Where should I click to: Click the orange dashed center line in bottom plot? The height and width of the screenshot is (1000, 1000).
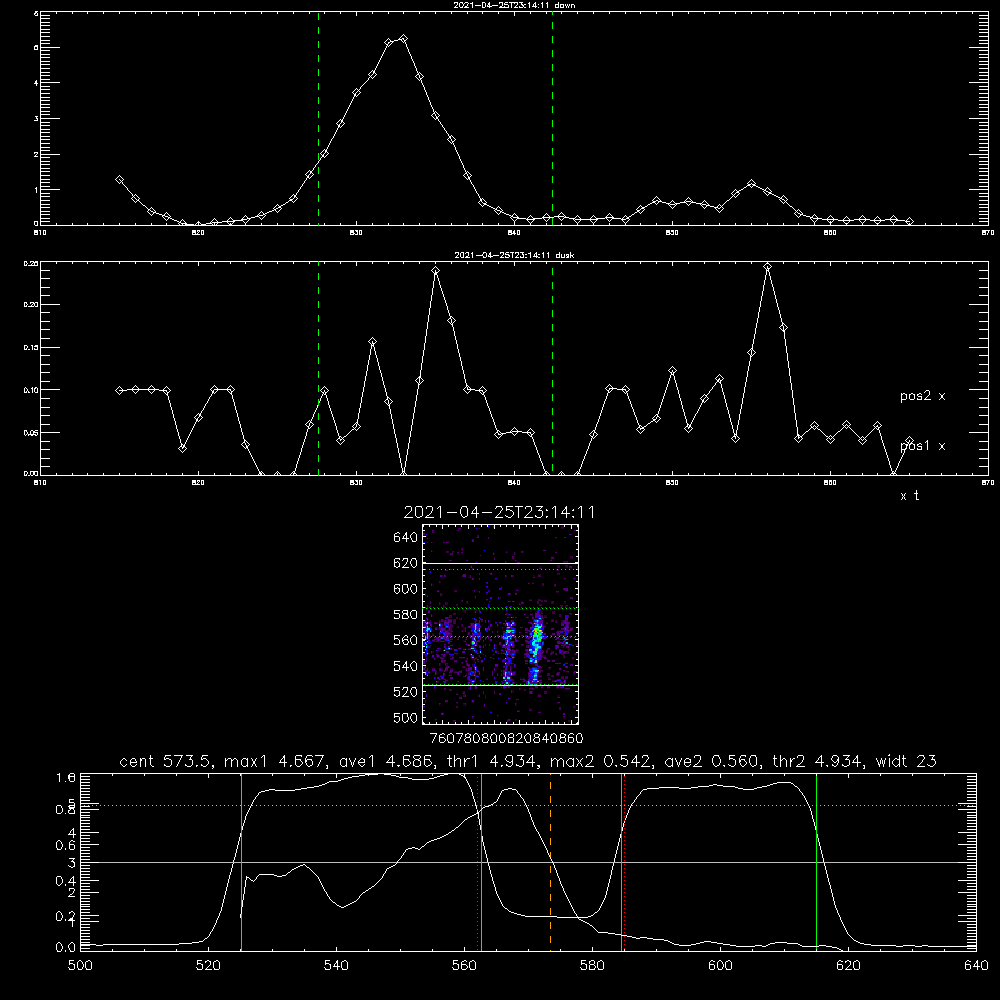[x=550, y=861]
